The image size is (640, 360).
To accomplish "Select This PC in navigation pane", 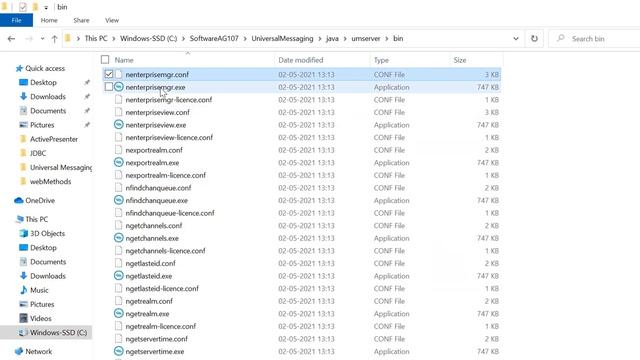I will tap(36, 219).
